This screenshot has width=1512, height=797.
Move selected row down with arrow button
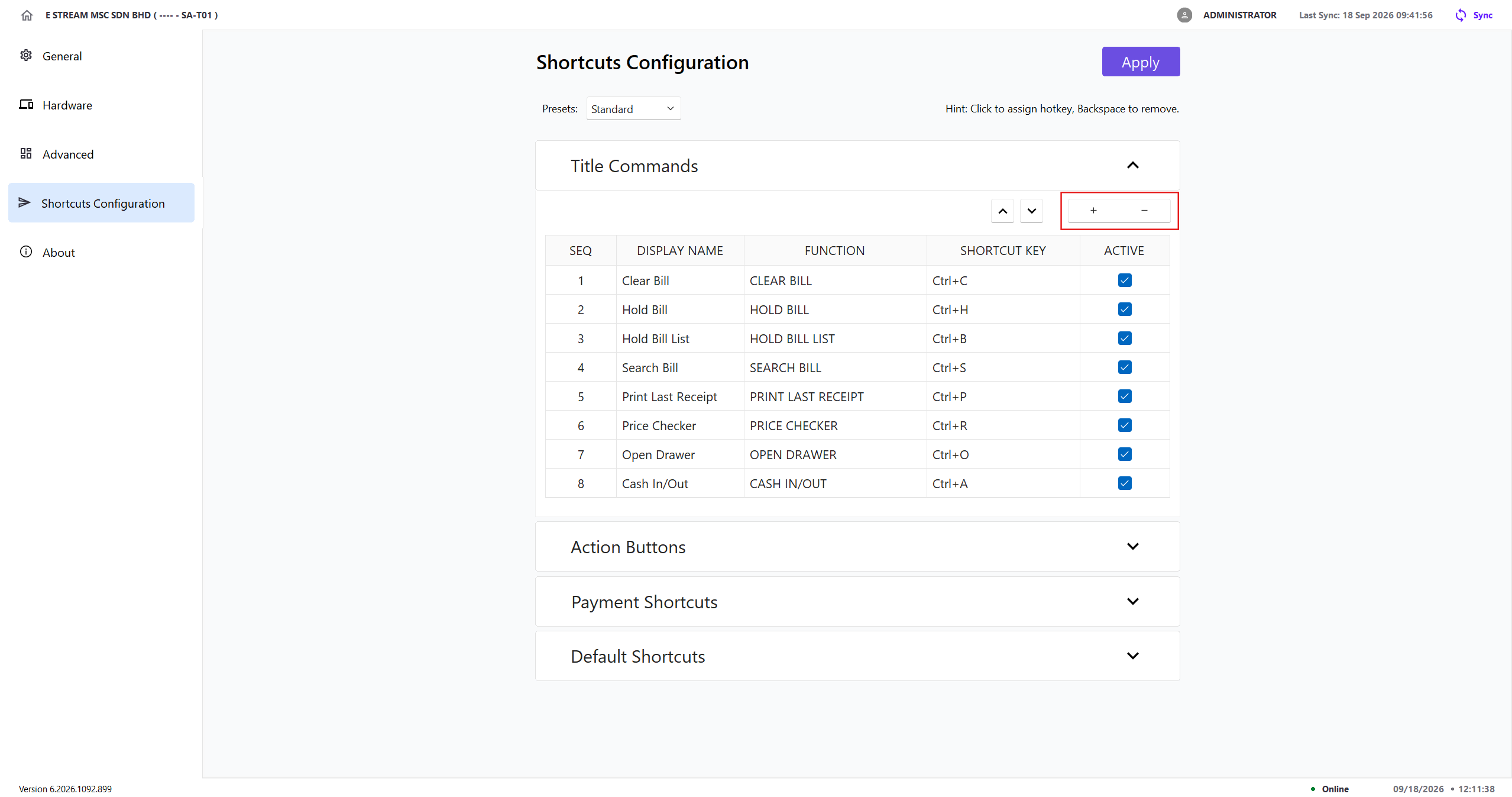click(x=1031, y=211)
